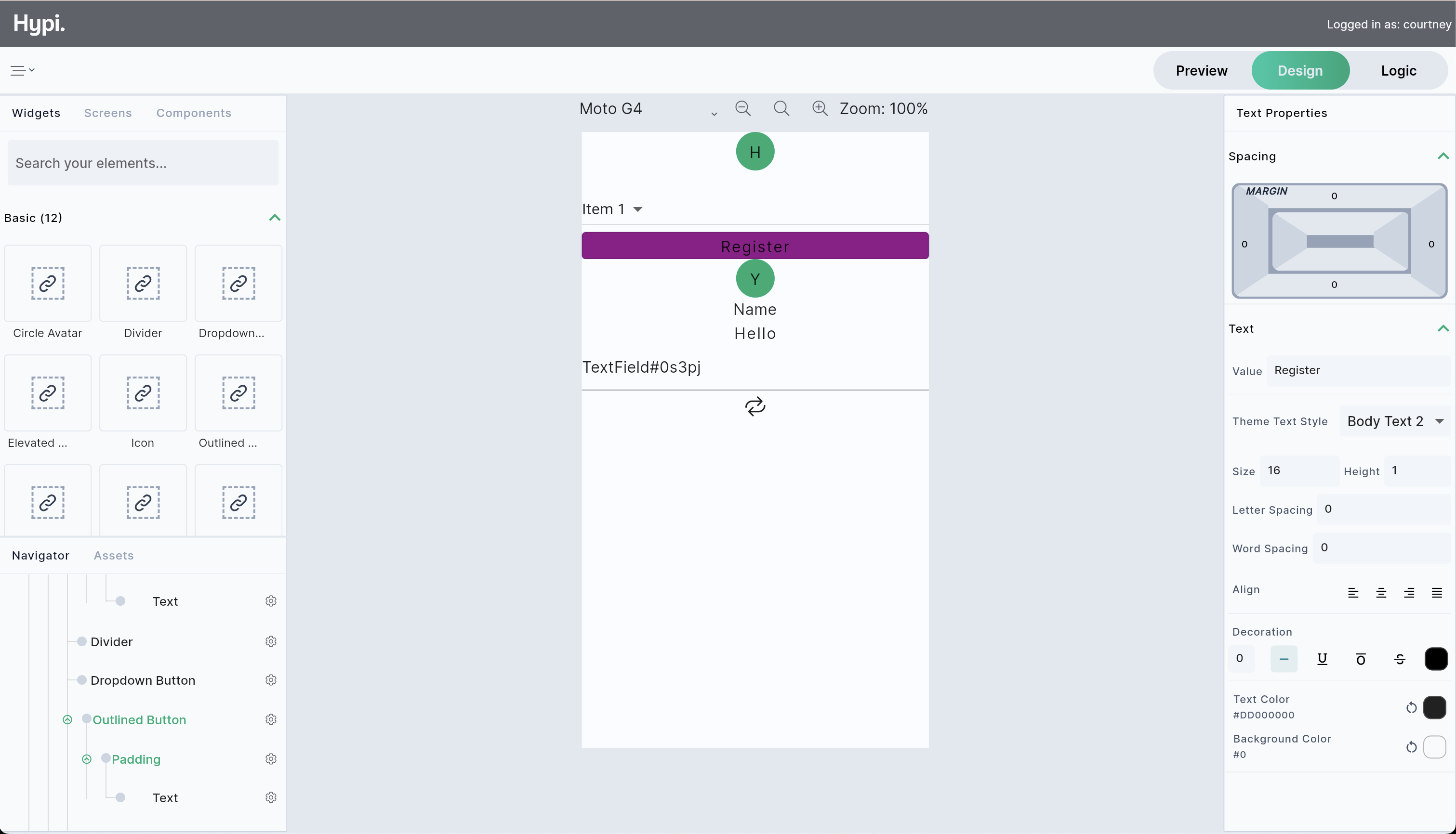Image resolution: width=1456 pixels, height=834 pixels.
Task: Click the Value input field for Register text
Action: coord(1359,370)
